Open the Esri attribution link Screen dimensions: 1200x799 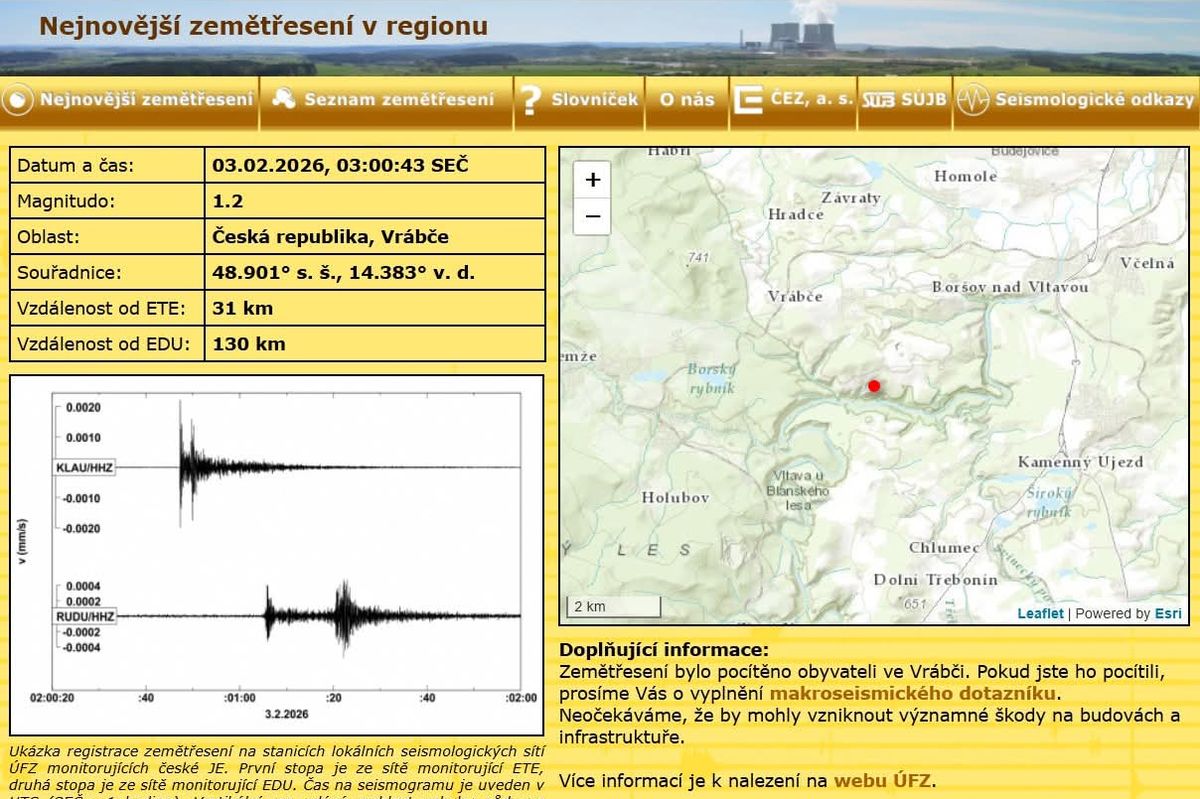(1167, 614)
